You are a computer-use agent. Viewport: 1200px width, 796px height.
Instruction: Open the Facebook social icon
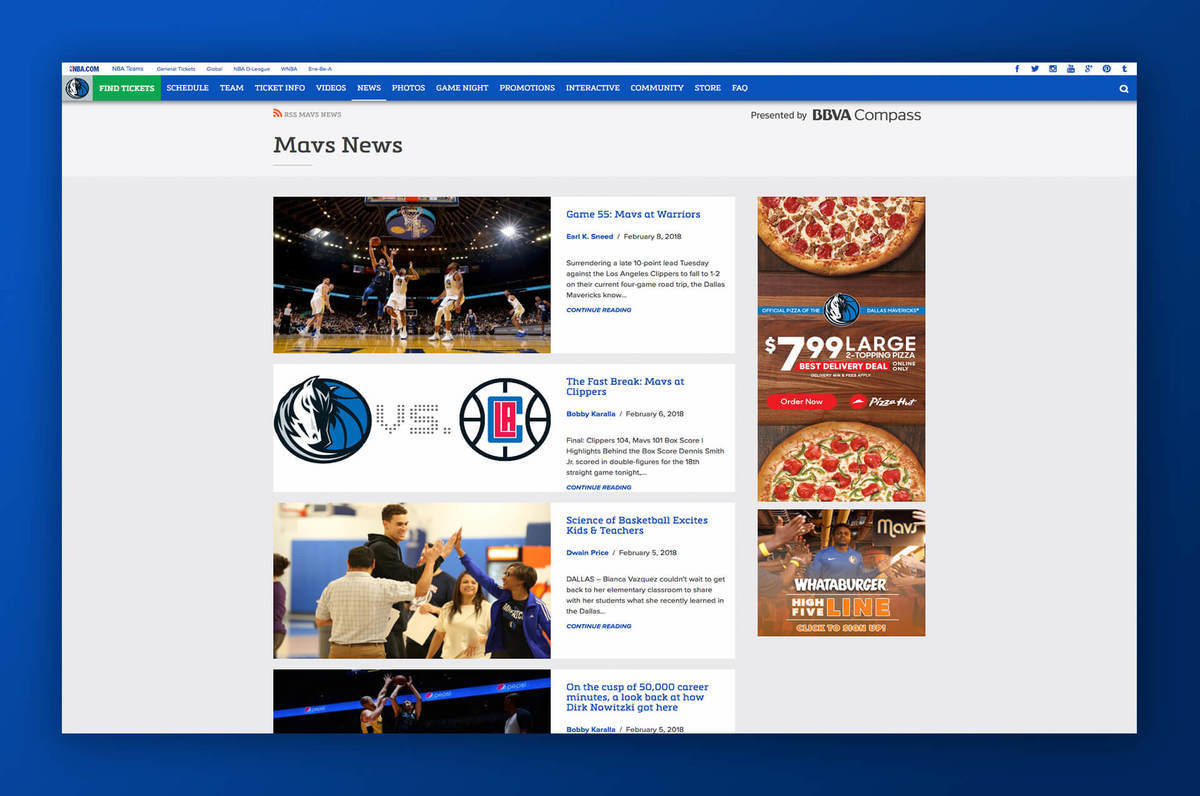[1017, 69]
